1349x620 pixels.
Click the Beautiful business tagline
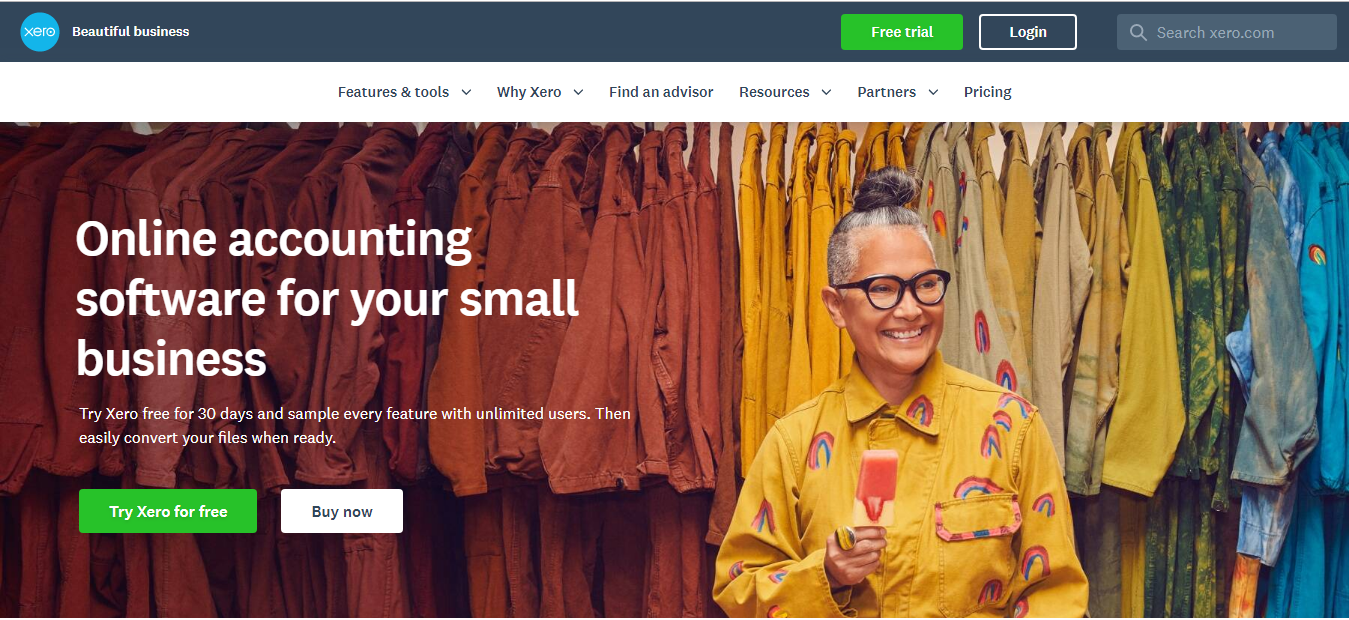point(130,32)
